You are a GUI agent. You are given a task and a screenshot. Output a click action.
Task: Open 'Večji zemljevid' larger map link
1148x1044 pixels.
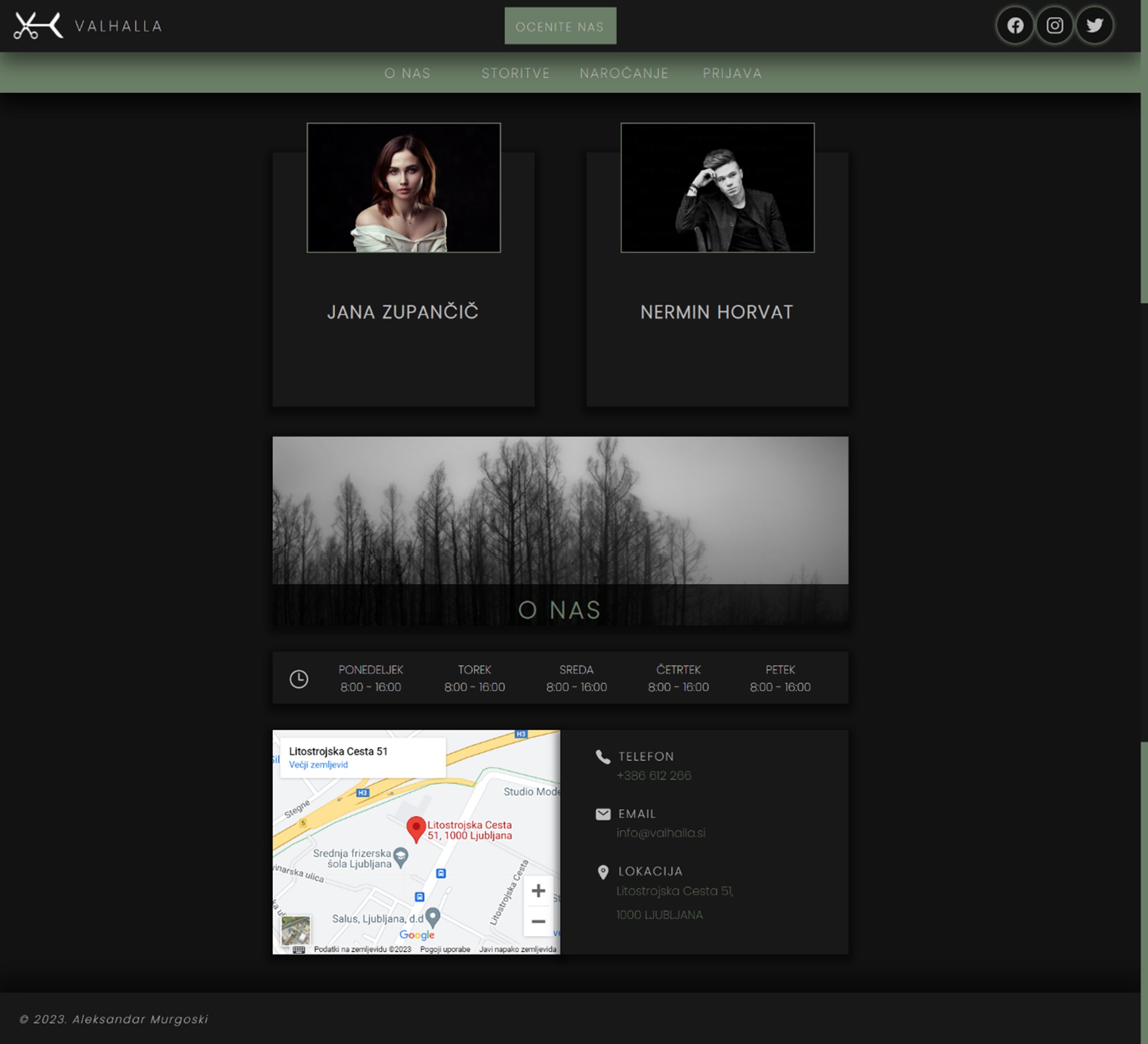click(318, 765)
